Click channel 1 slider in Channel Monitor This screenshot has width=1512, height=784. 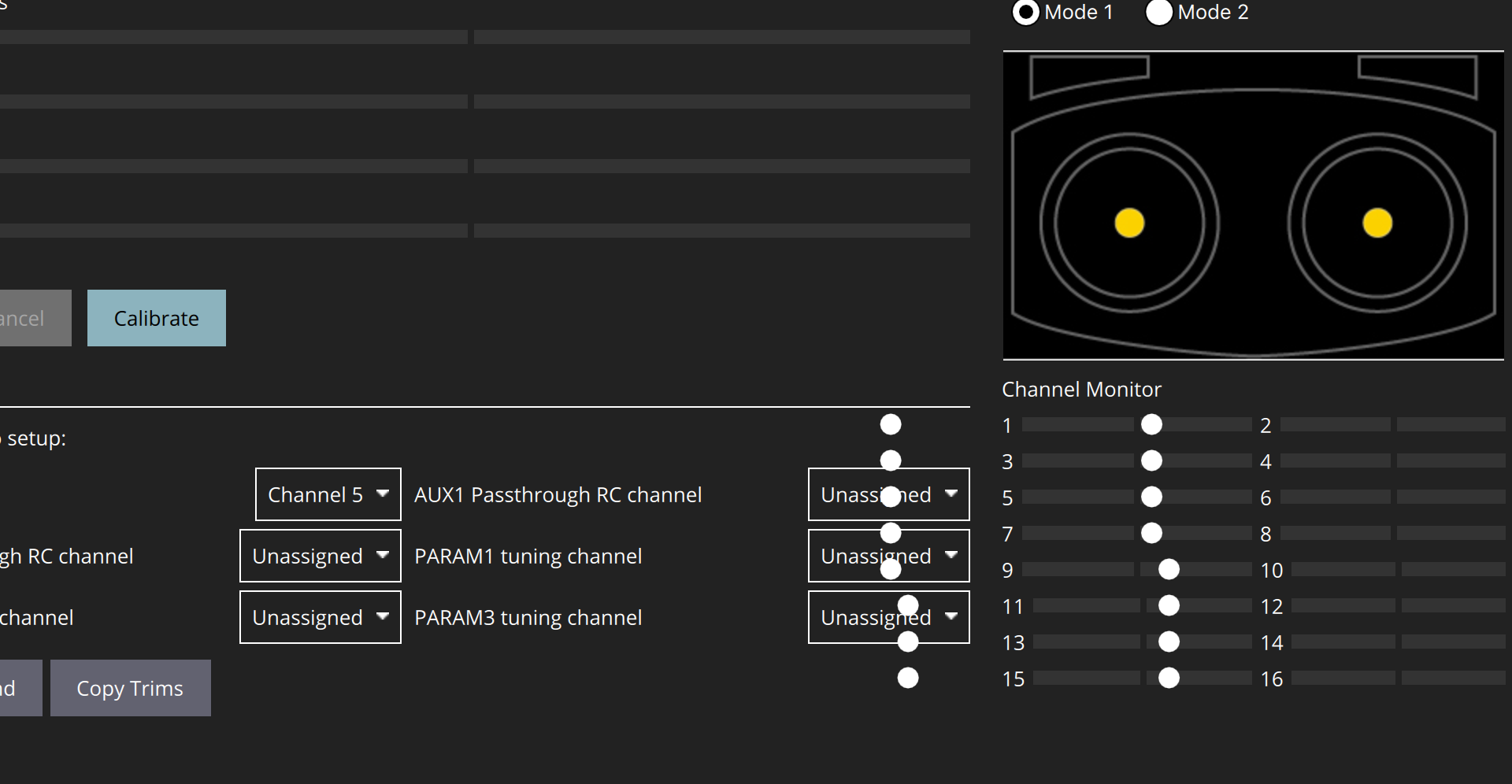1151,424
